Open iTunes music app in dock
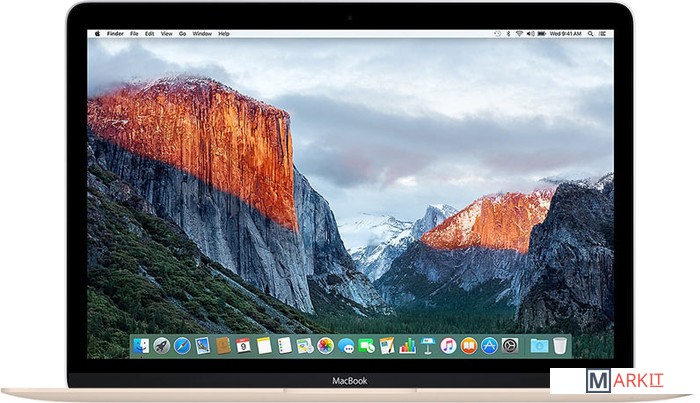 pos(448,345)
